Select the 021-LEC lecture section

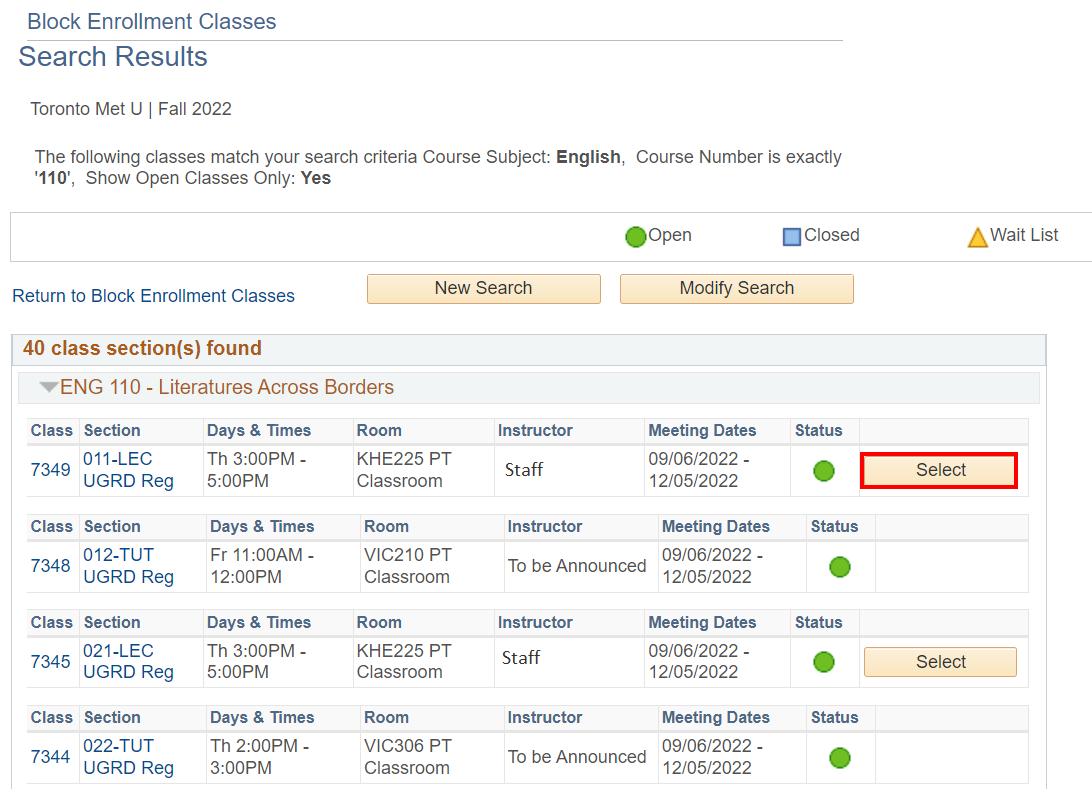[940, 662]
